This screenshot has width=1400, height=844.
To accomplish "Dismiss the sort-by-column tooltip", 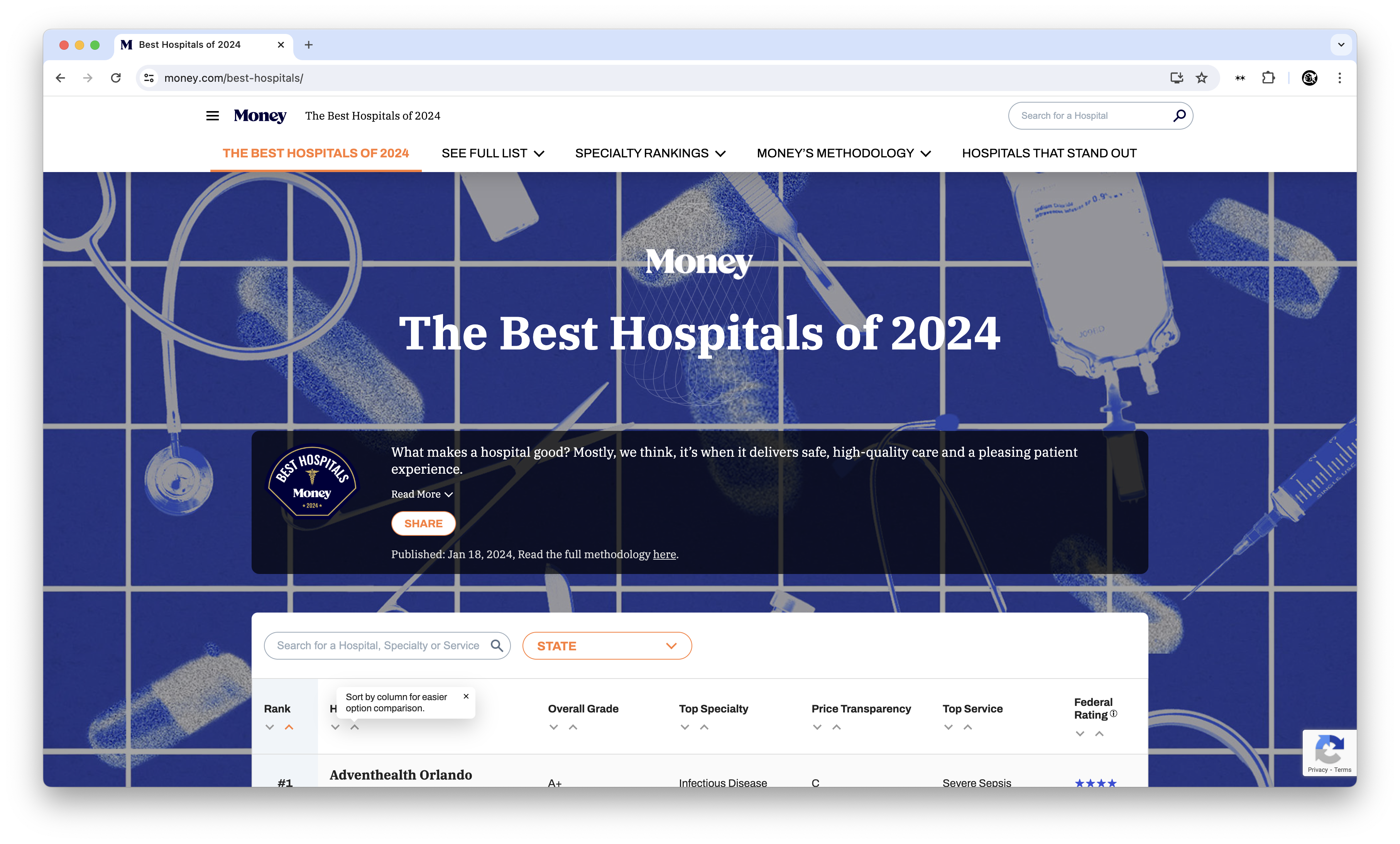I will (466, 696).
